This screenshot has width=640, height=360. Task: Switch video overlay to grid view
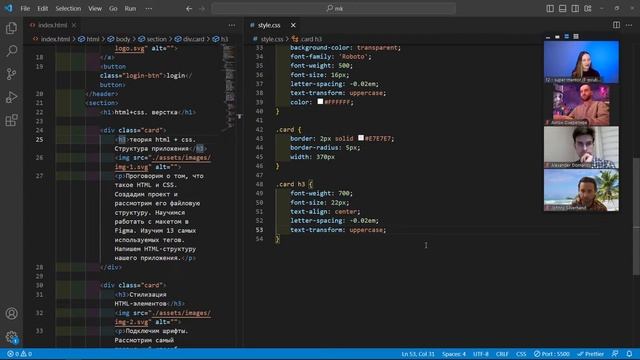576,37
